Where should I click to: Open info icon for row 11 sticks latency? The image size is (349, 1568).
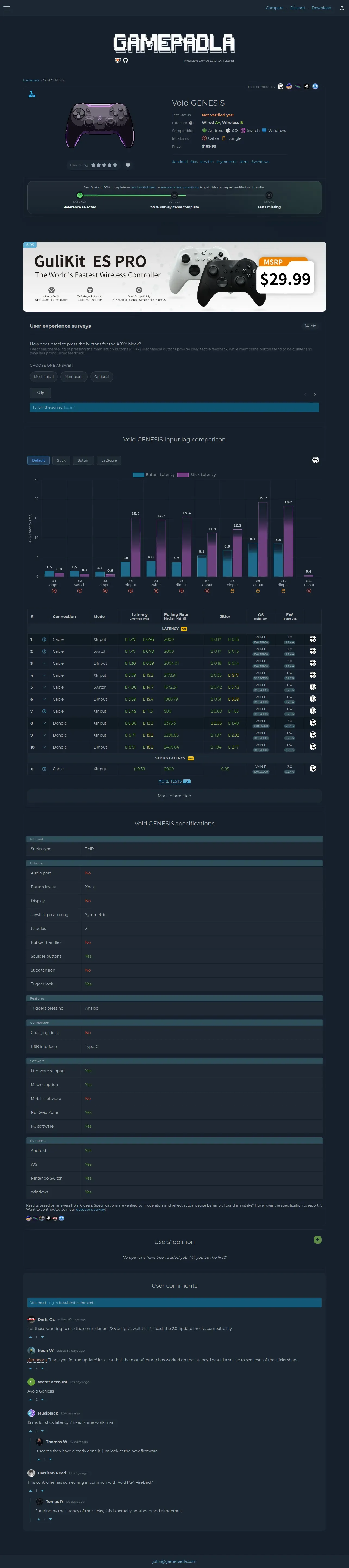(x=44, y=769)
